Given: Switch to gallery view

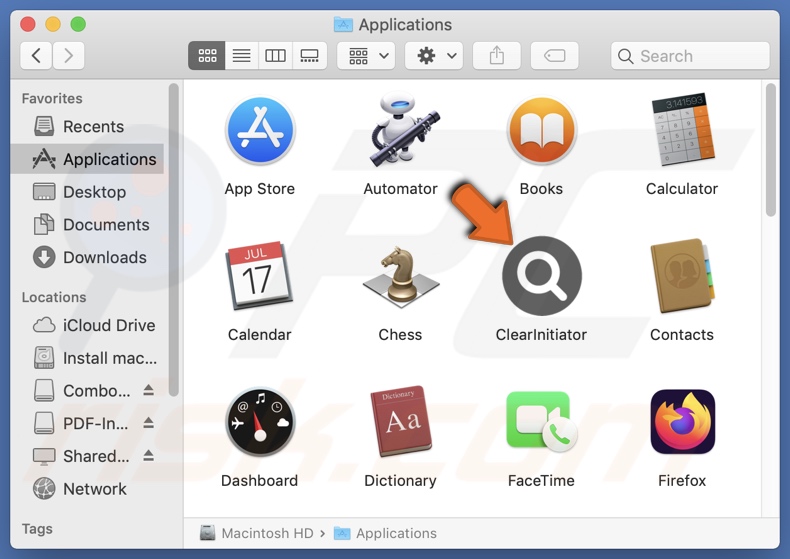Looking at the screenshot, I should click(x=309, y=55).
